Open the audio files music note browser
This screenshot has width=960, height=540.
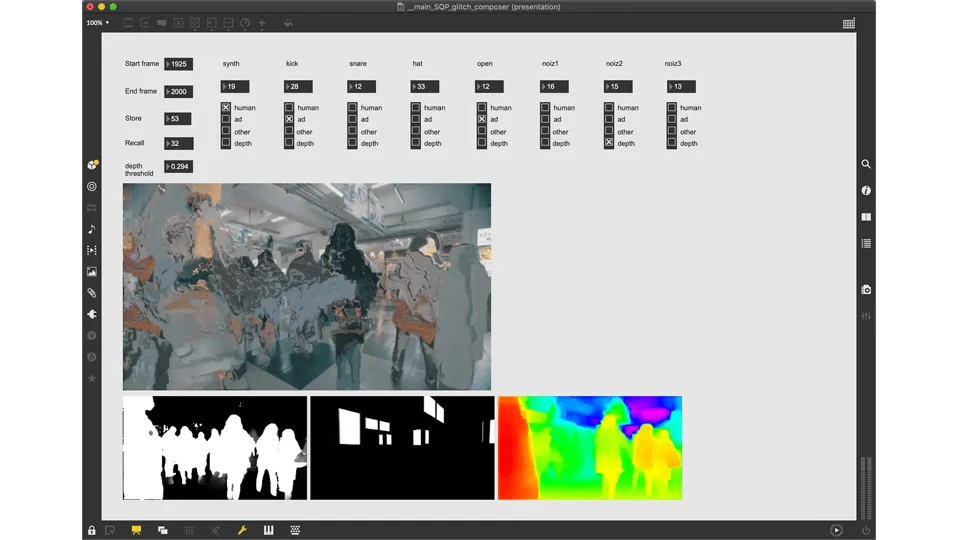[92, 228]
